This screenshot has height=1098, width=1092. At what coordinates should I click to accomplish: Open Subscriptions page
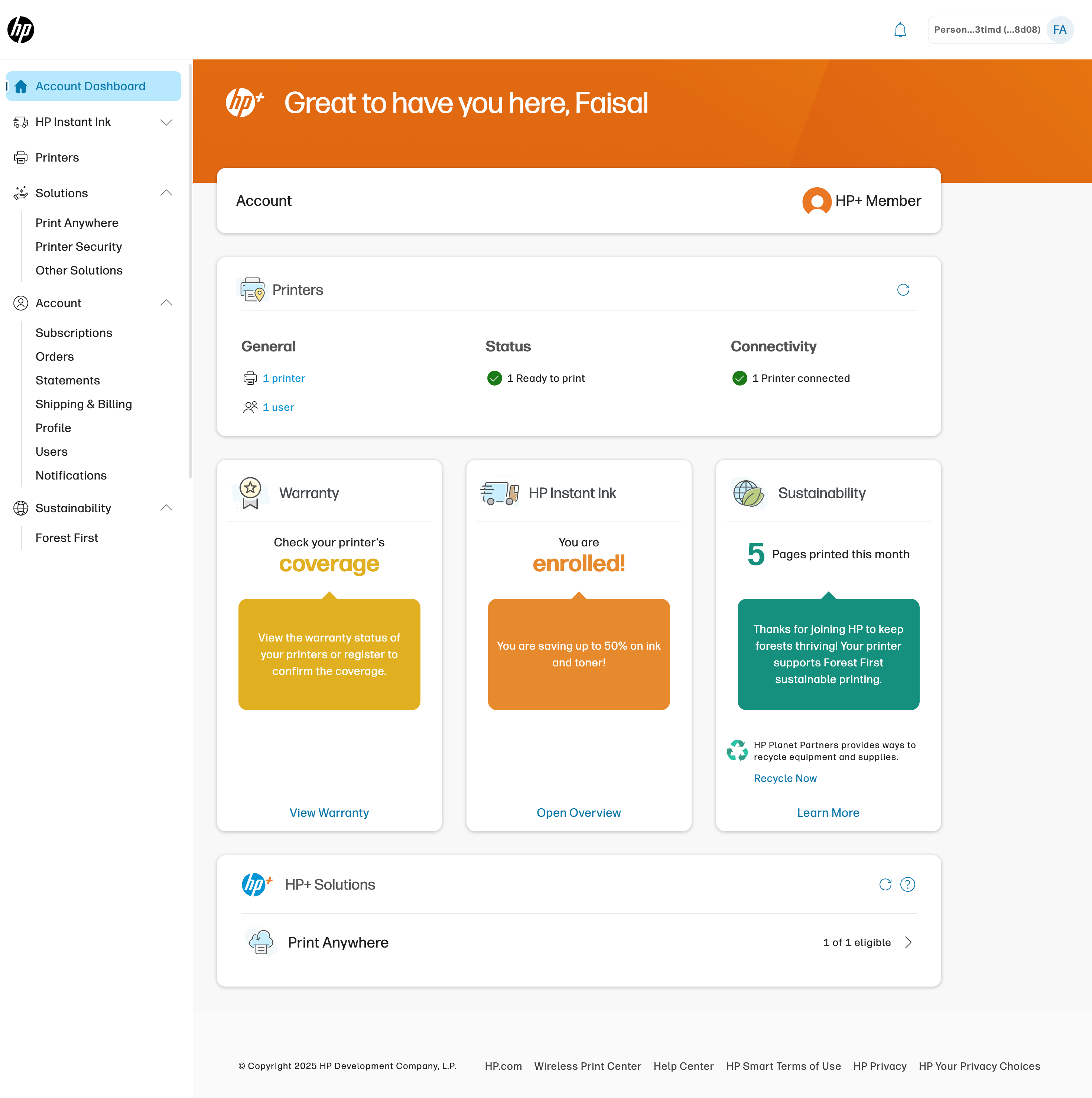pos(74,333)
